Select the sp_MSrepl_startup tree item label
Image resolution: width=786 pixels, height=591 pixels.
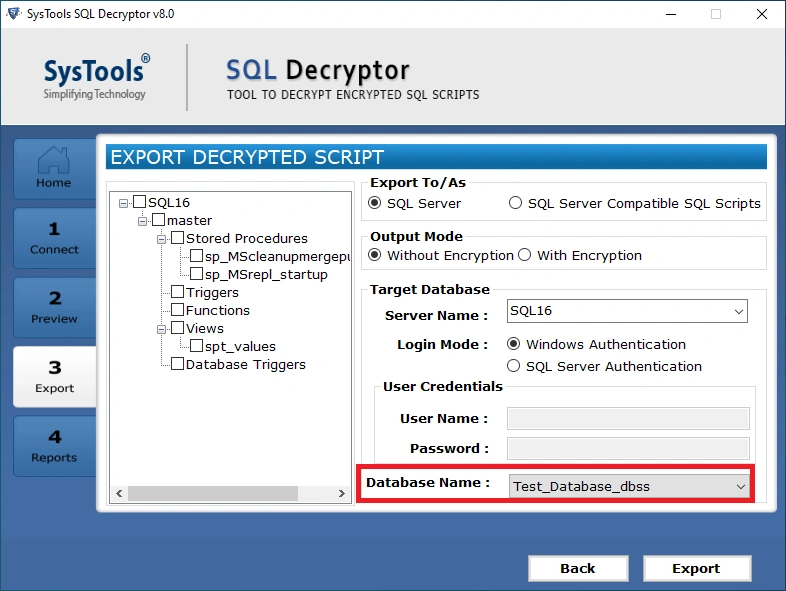pos(266,274)
